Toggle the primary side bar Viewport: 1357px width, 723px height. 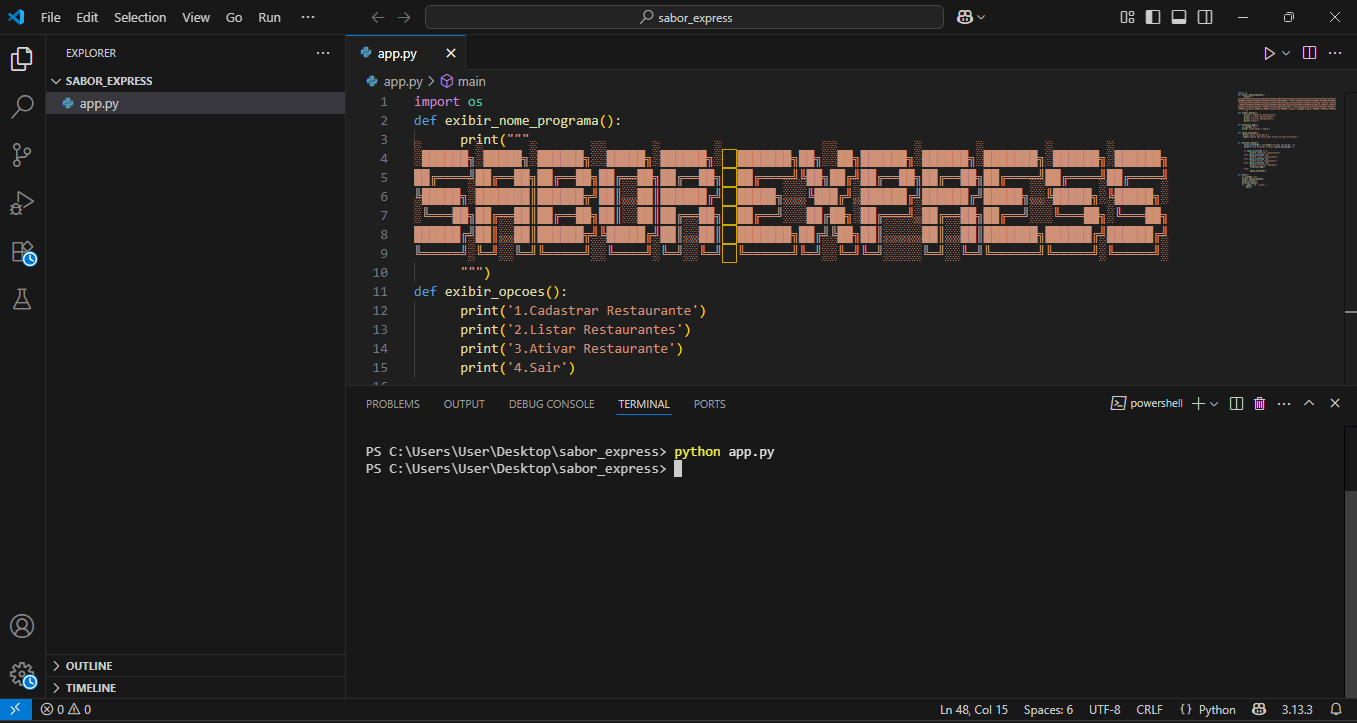click(x=1153, y=17)
